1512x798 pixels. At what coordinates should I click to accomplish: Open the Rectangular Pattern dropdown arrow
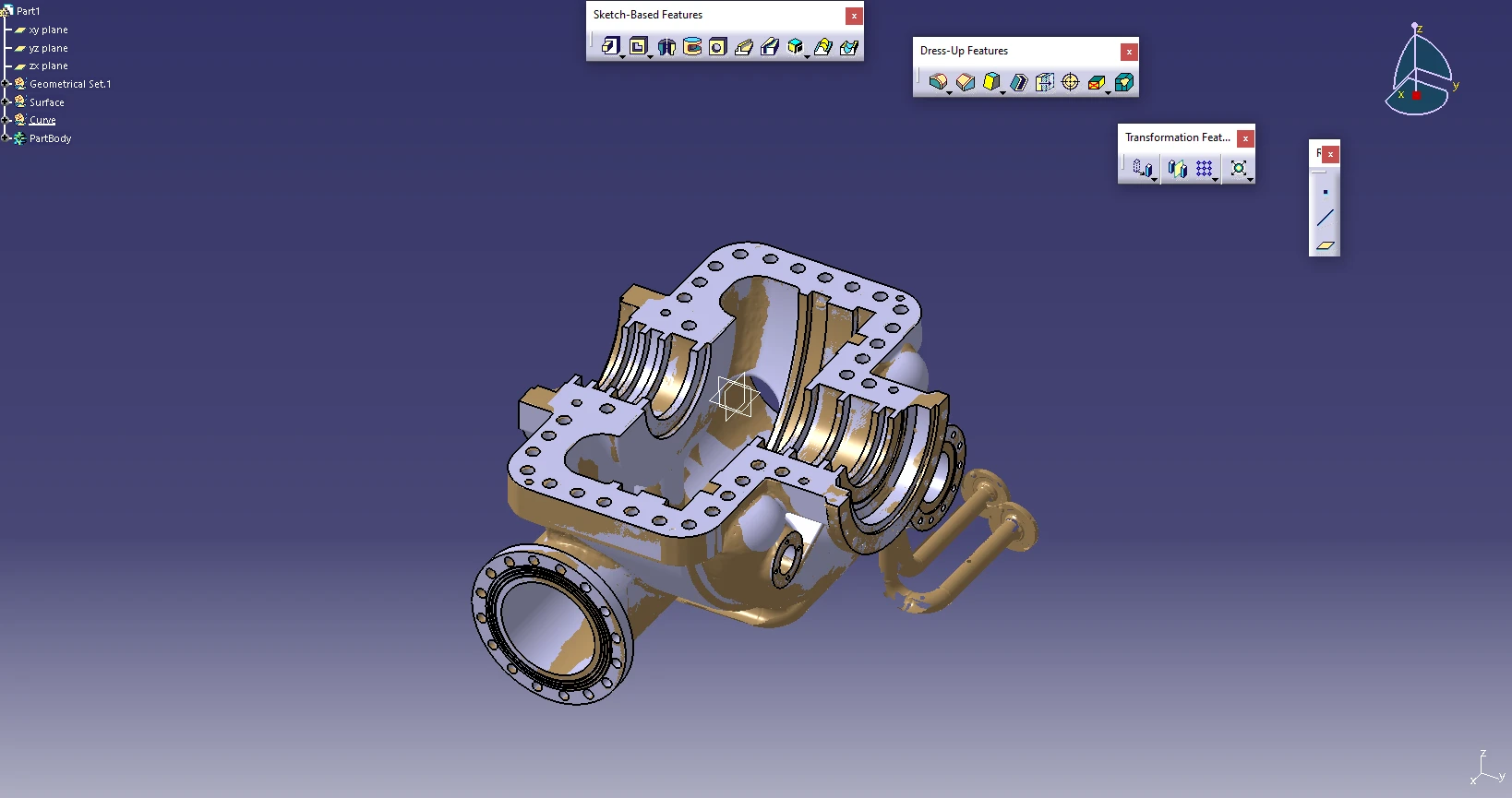pos(1216,180)
